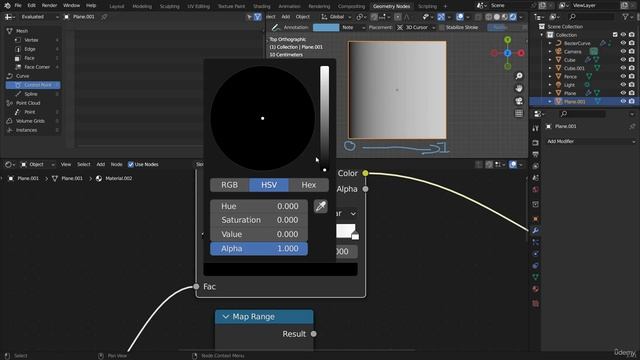Open the Texture properties tab
The height and width of the screenshot is (360, 640).
tap(535, 304)
